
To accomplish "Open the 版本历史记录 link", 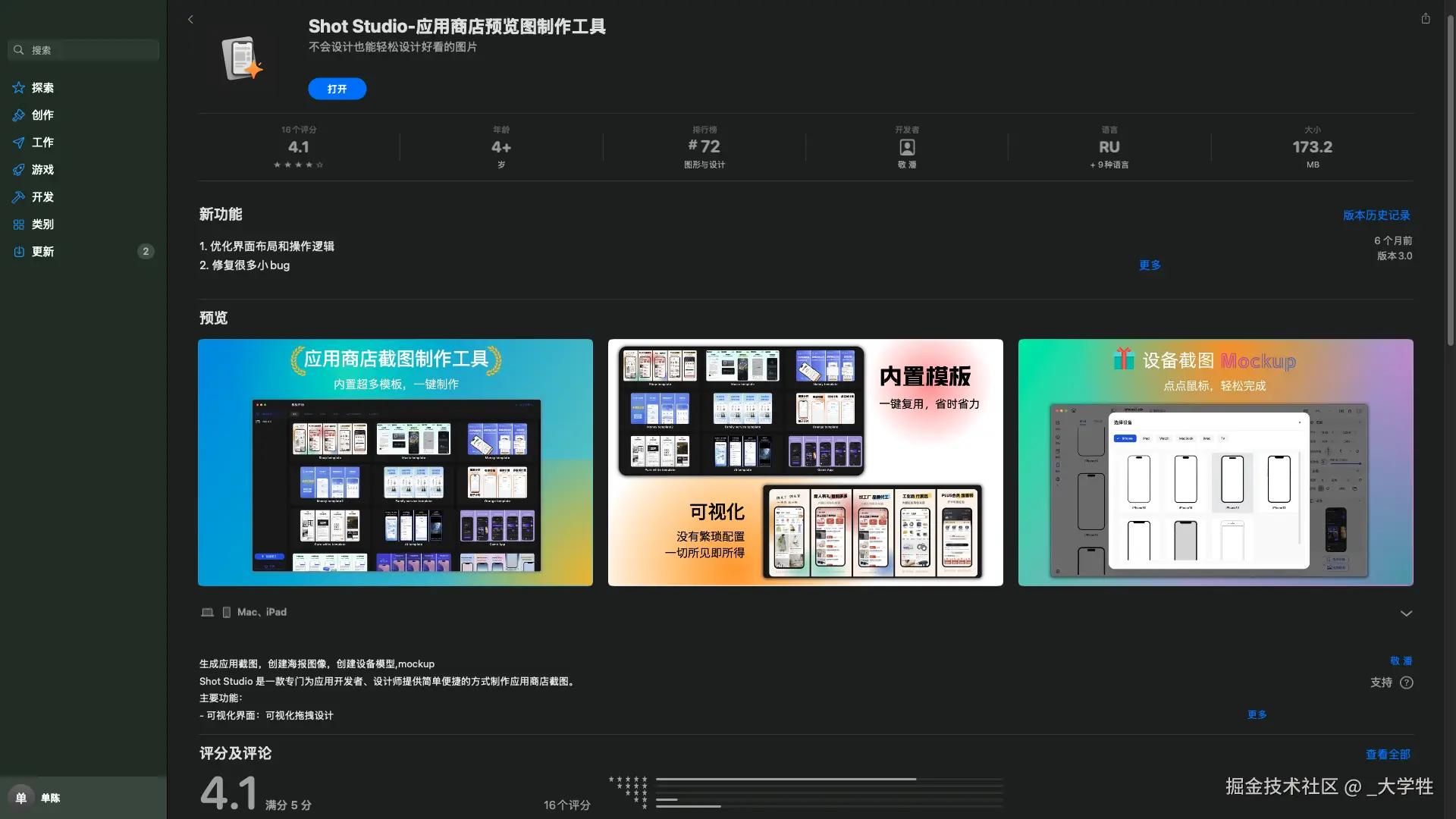I will (x=1376, y=215).
